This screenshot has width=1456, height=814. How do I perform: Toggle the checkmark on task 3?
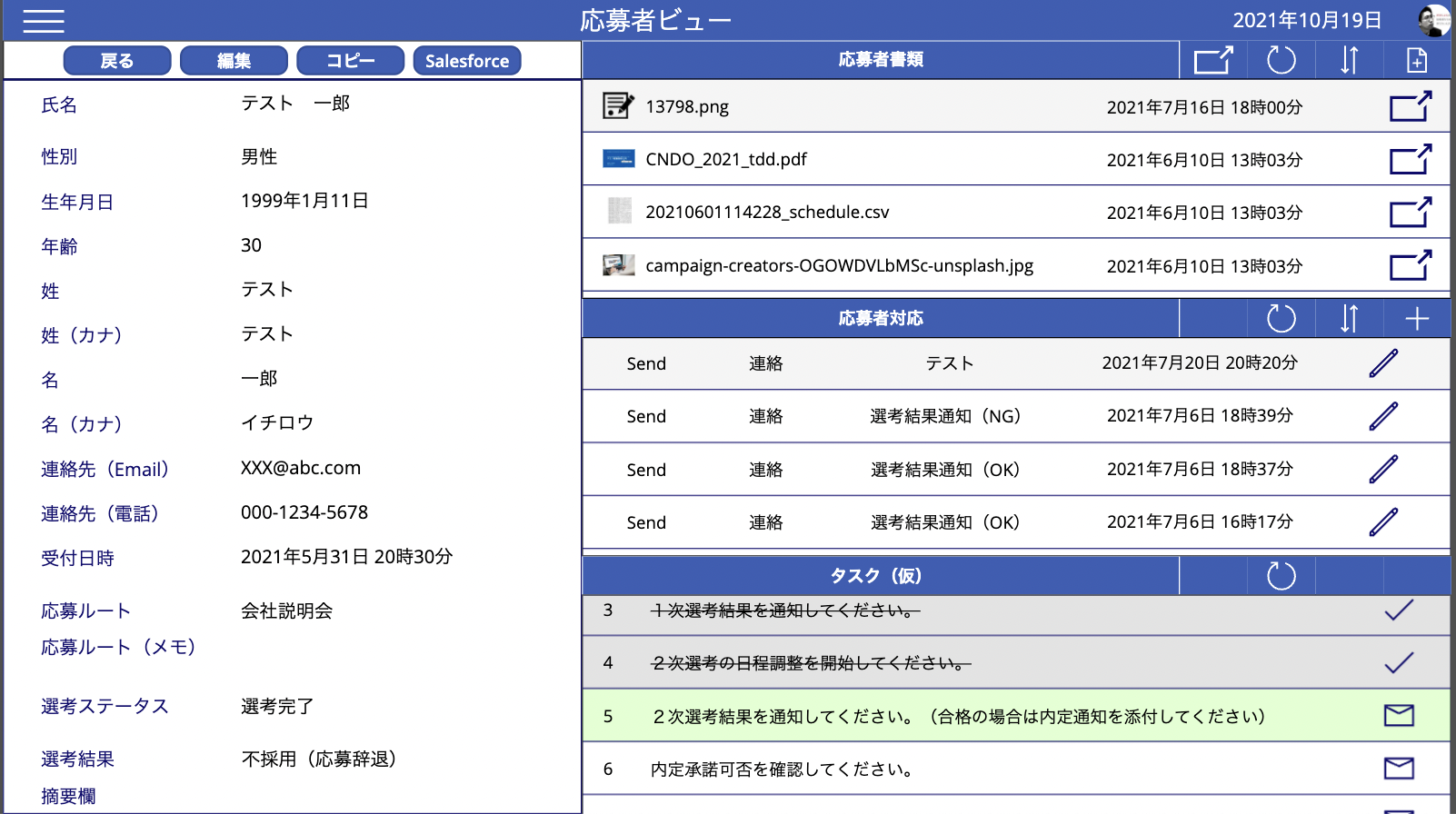[x=1399, y=610]
